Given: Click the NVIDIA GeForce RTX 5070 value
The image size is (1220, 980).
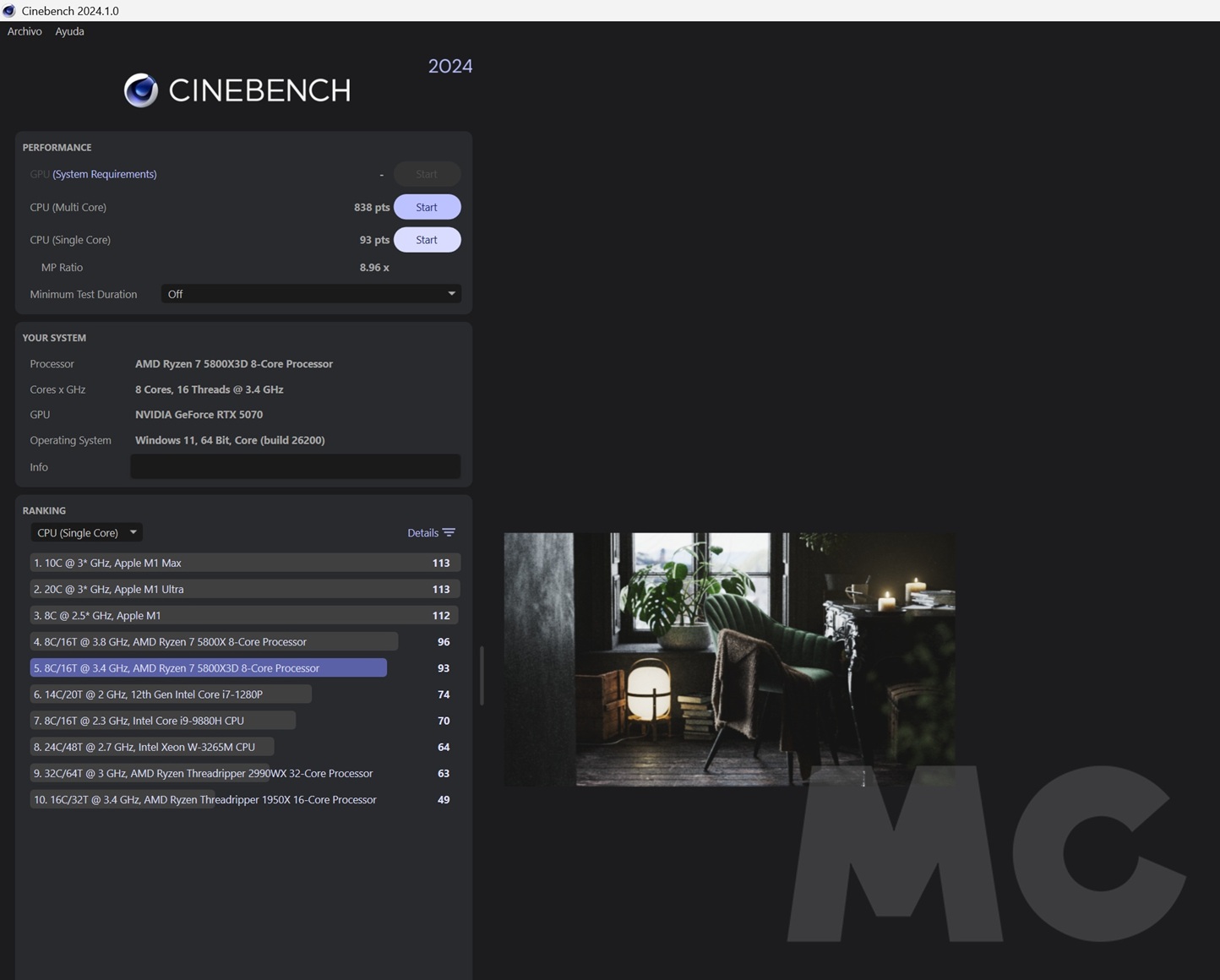Looking at the screenshot, I should [199, 415].
